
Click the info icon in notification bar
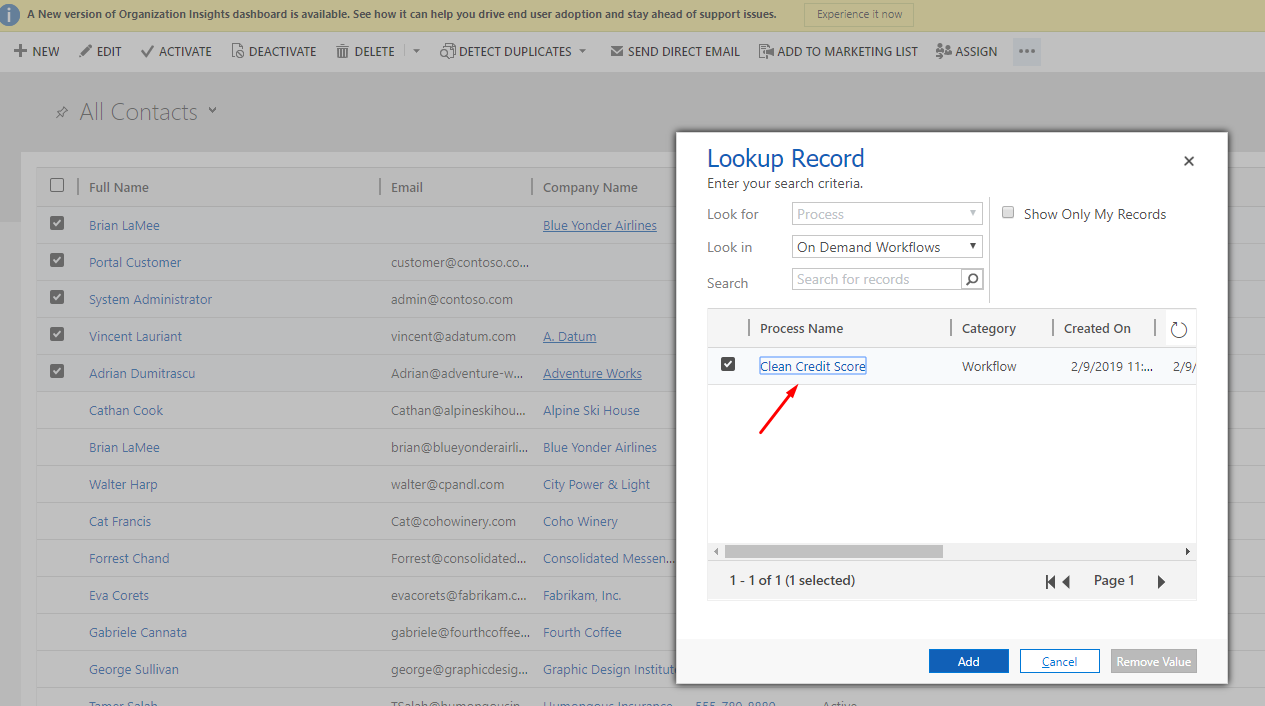point(9,14)
